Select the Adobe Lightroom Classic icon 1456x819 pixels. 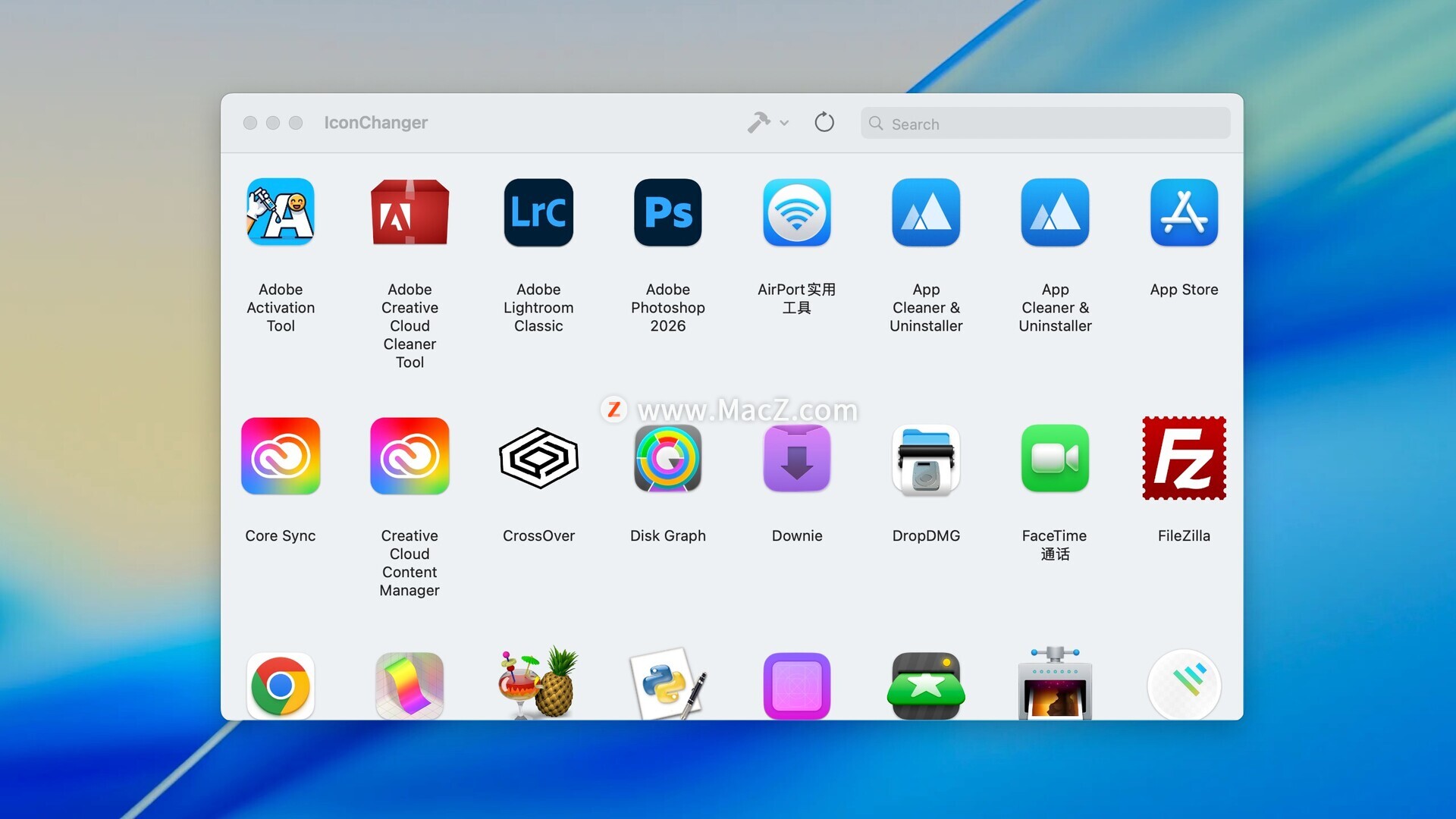[538, 212]
